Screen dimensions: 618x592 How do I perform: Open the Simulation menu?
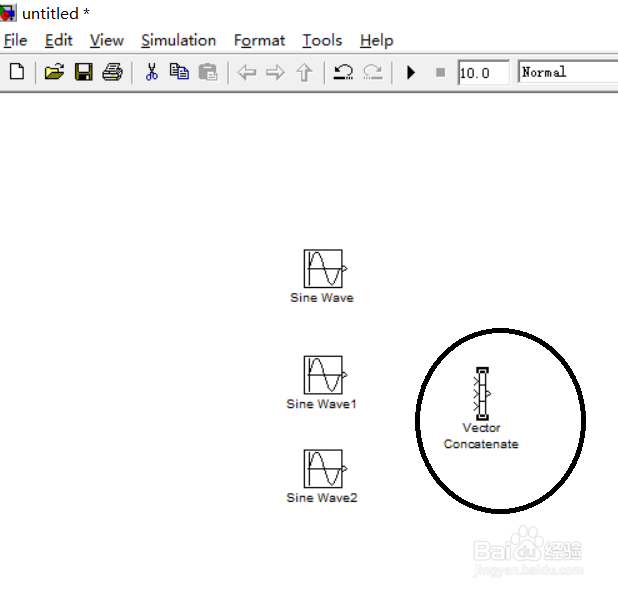click(179, 41)
